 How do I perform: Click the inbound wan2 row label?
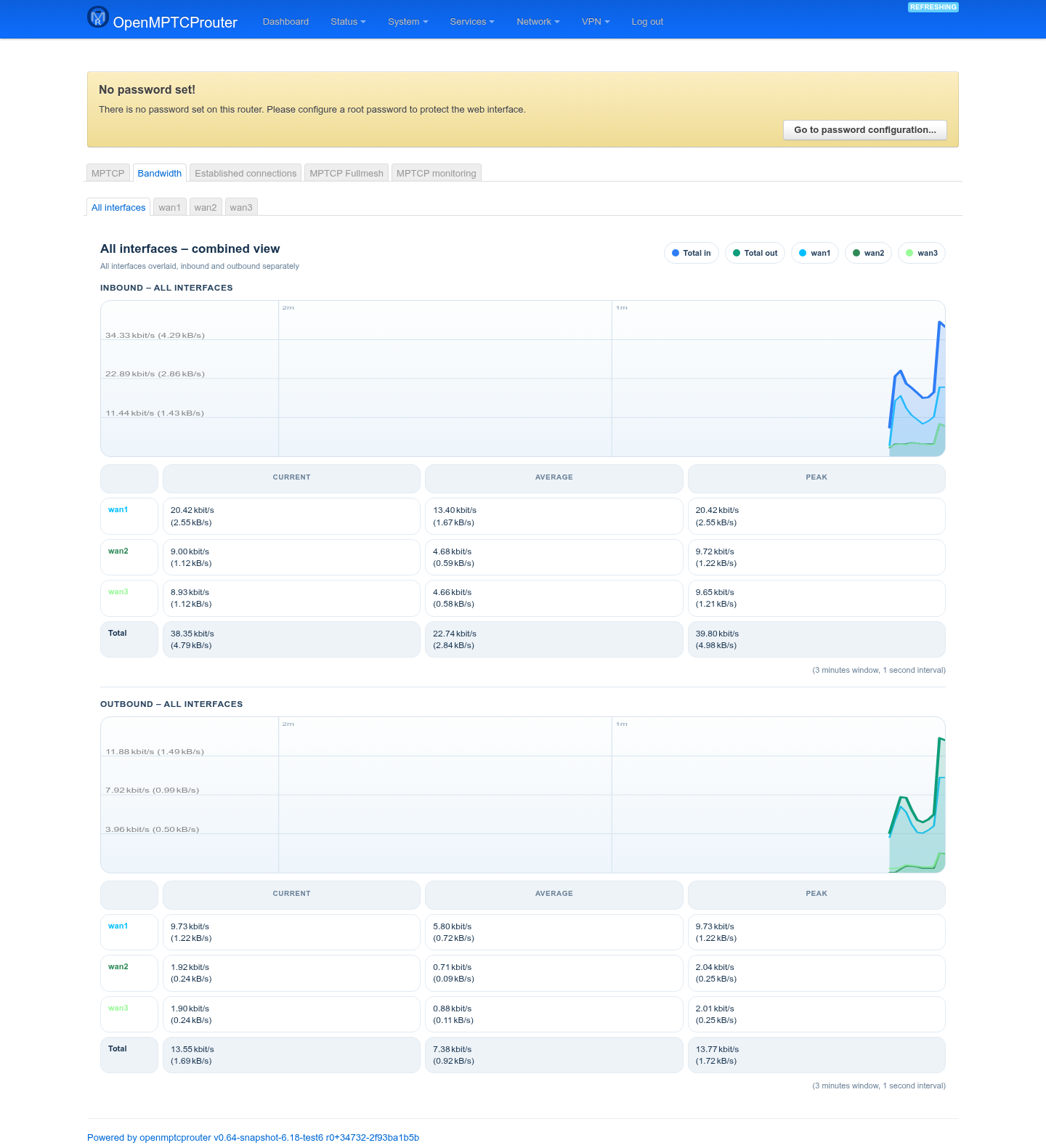118,551
